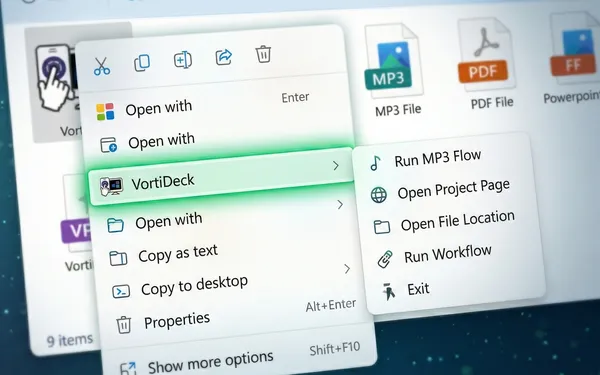Click the paperclip icon beside Run Workflow
This screenshot has width=600, height=375.
tap(385, 259)
